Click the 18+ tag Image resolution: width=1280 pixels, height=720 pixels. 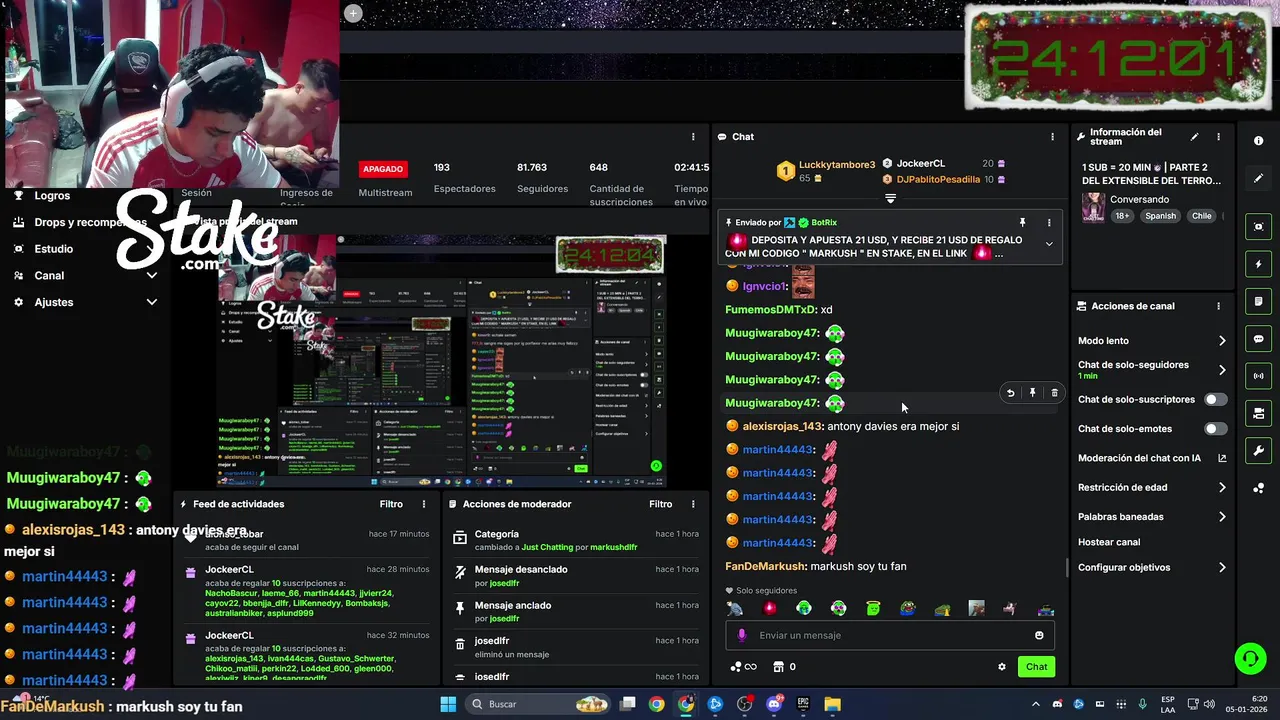[1122, 216]
